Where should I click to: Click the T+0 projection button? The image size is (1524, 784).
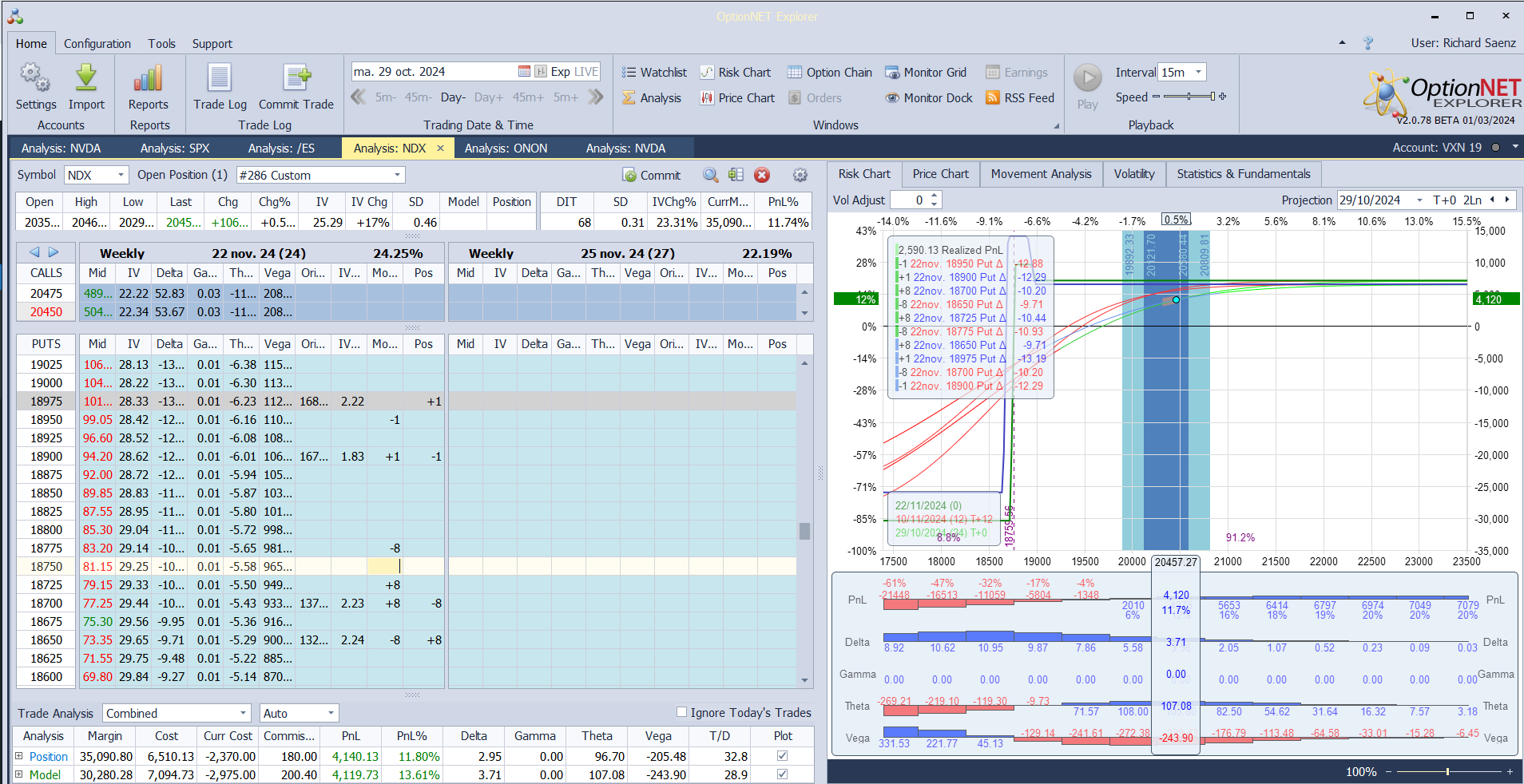pos(1444,200)
